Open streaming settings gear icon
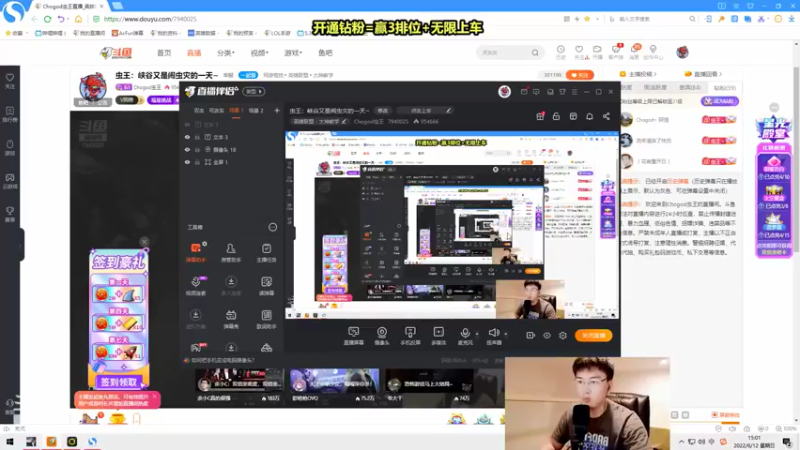Image resolution: width=800 pixels, height=450 pixels. (x=563, y=335)
